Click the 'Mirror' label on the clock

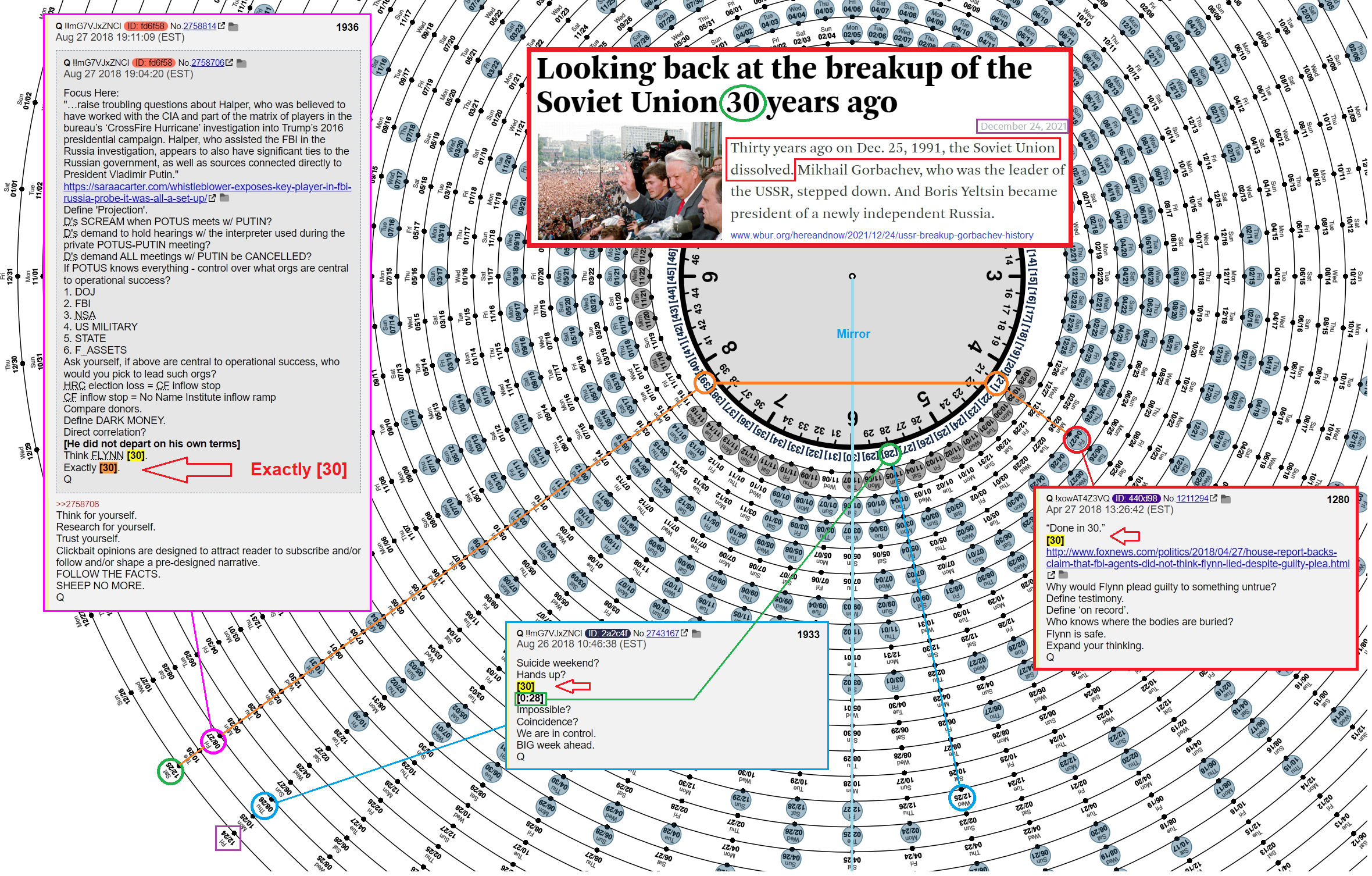(x=853, y=334)
